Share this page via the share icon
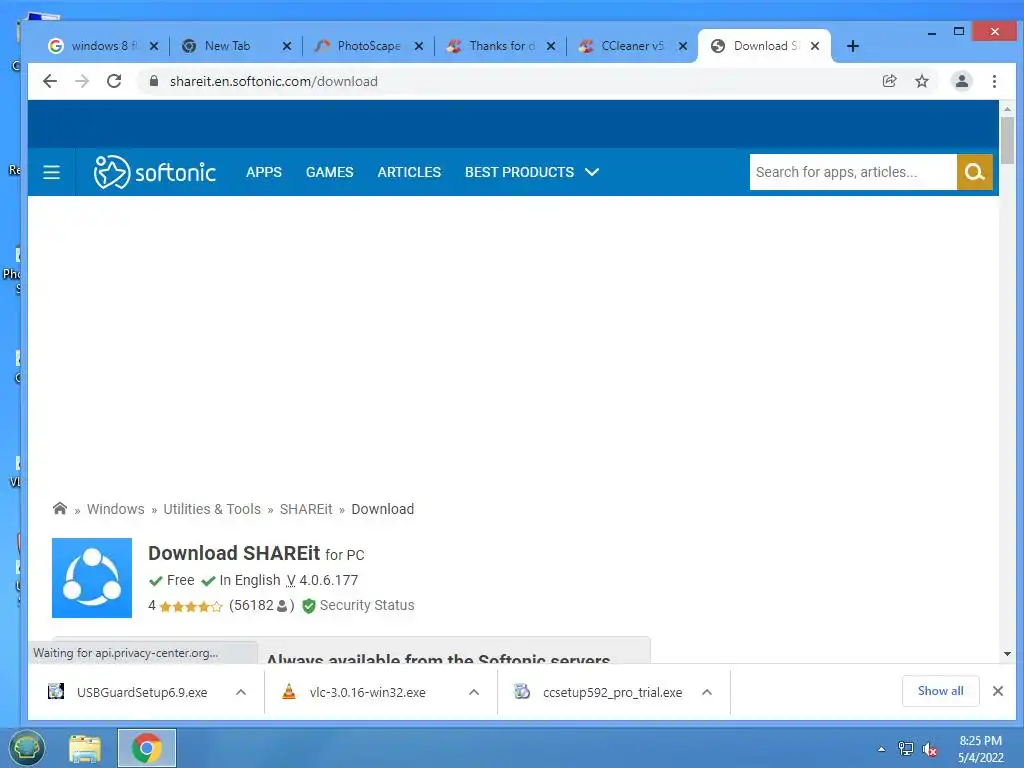The width and height of the screenshot is (1024, 768). [x=889, y=81]
